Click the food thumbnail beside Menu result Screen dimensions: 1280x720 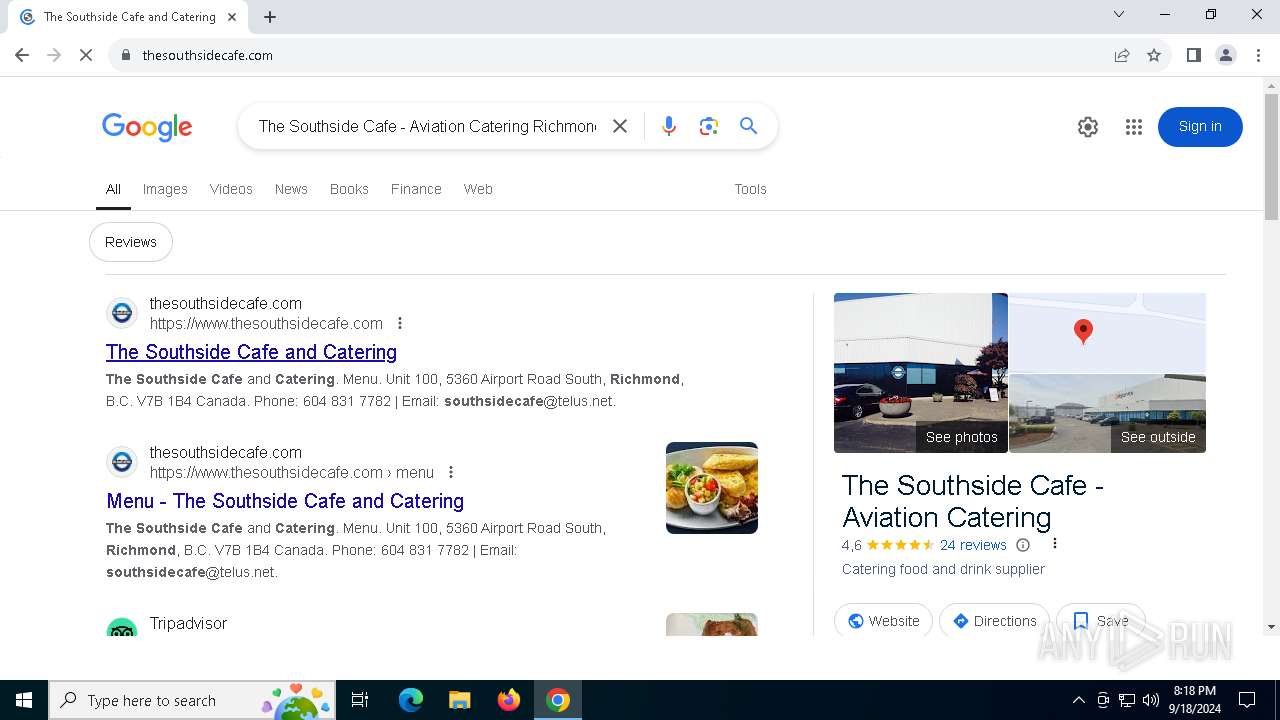[712, 488]
